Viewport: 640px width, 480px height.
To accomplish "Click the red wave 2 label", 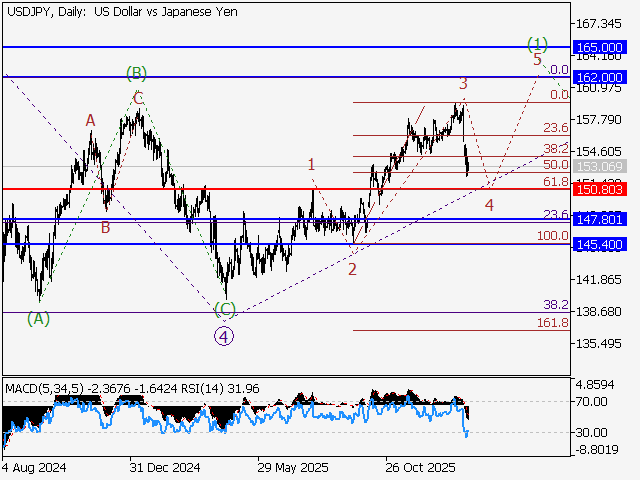I will tap(352, 269).
